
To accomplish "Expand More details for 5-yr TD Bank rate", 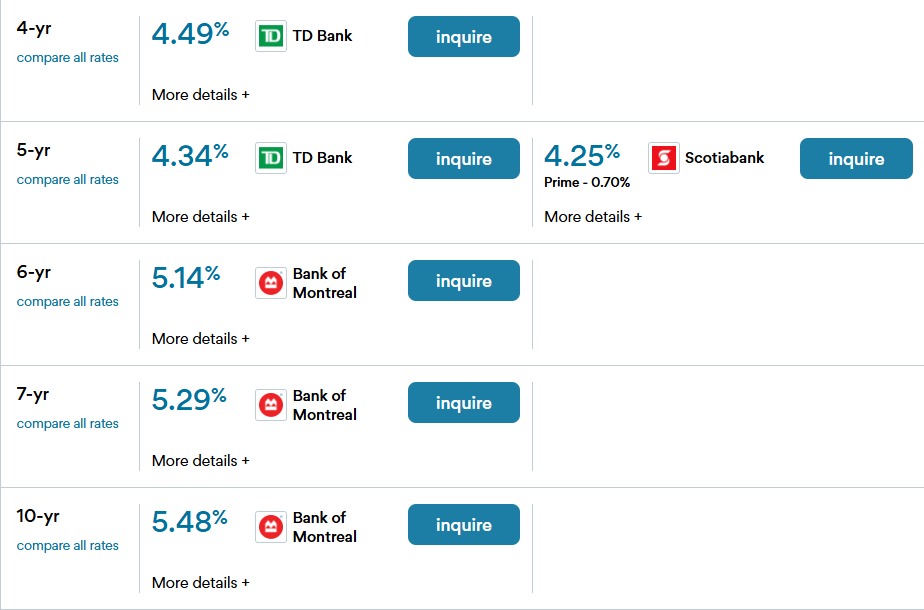I will point(200,217).
